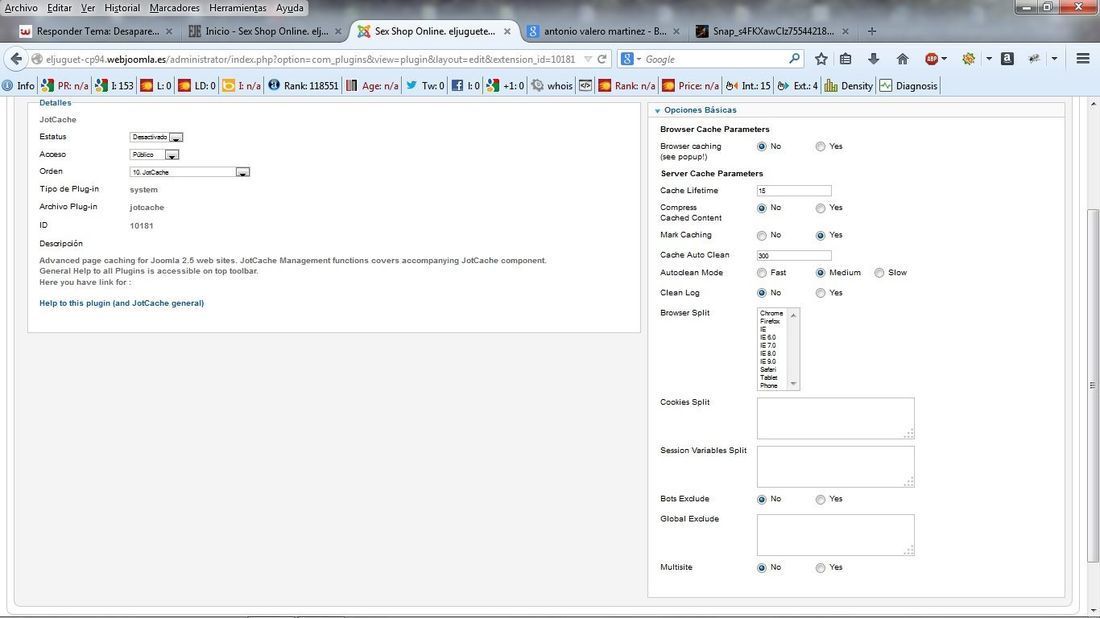This screenshot has height=618, width=1100.
Task: Open the Editar menu
Action: click(x=59, y=8)
